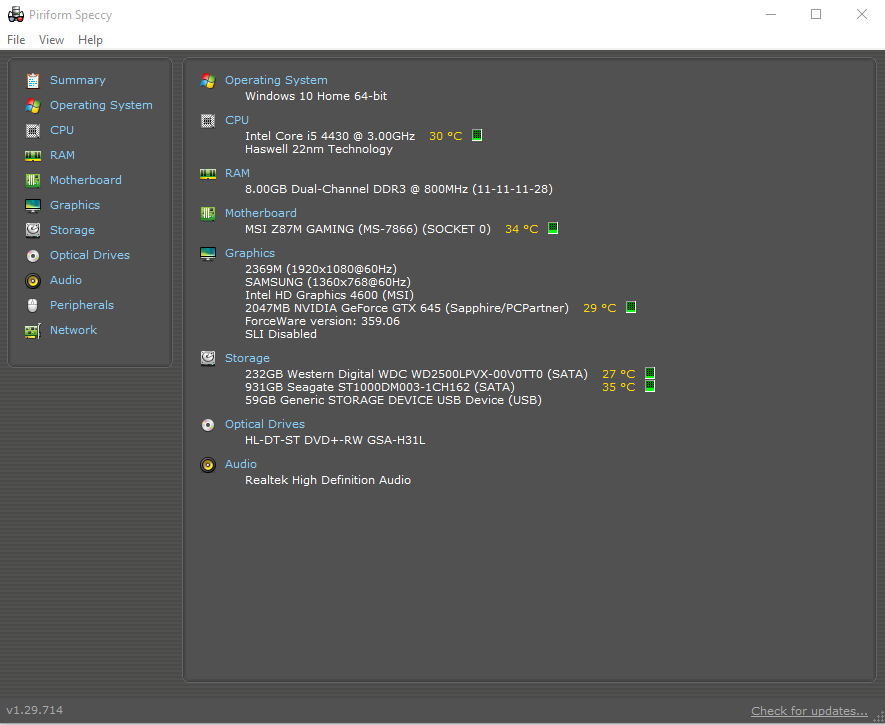Show the RAM section from sidebar

click(x=62, y=155)
